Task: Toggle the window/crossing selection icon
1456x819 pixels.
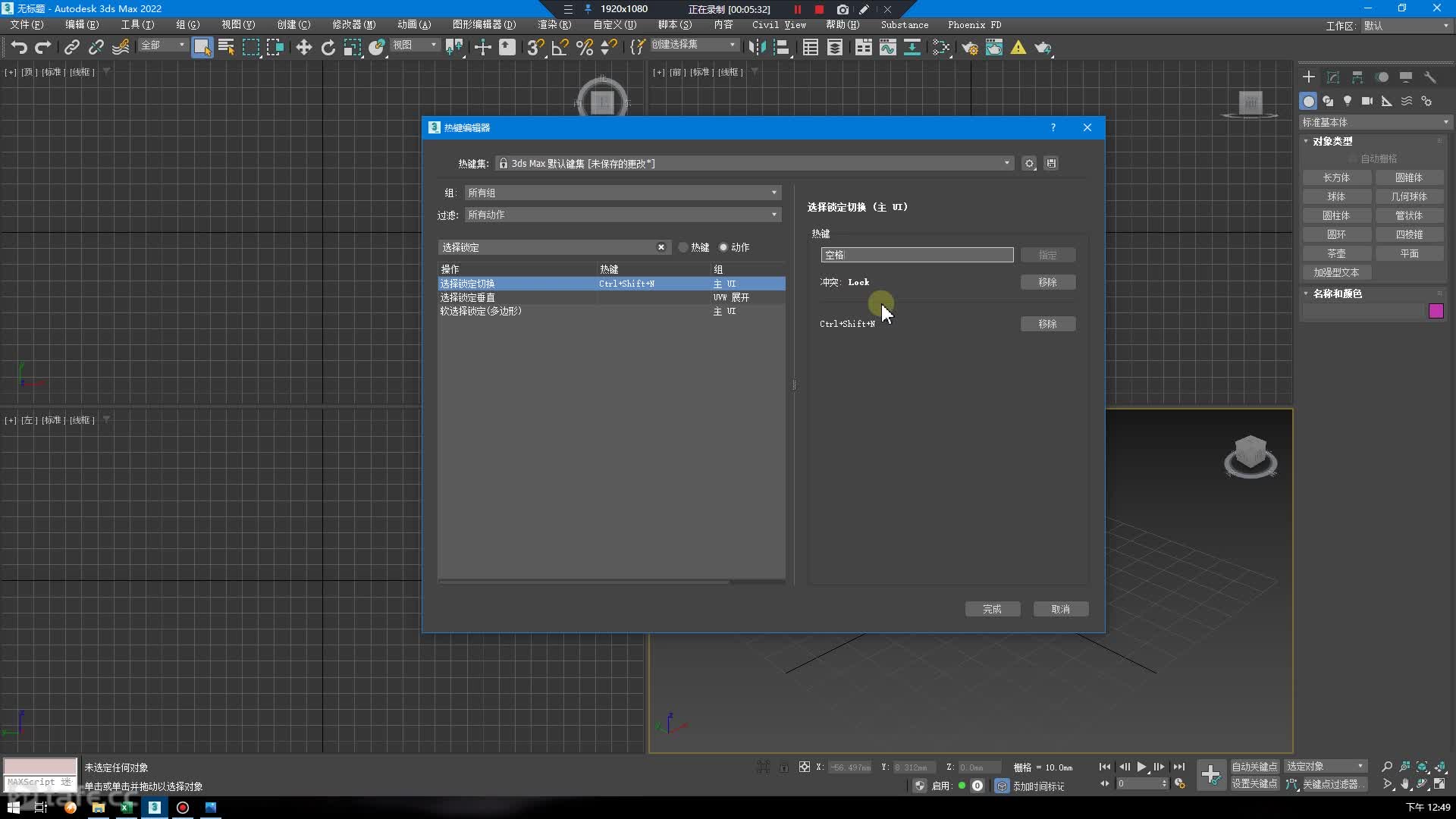Action: (275, 47)
